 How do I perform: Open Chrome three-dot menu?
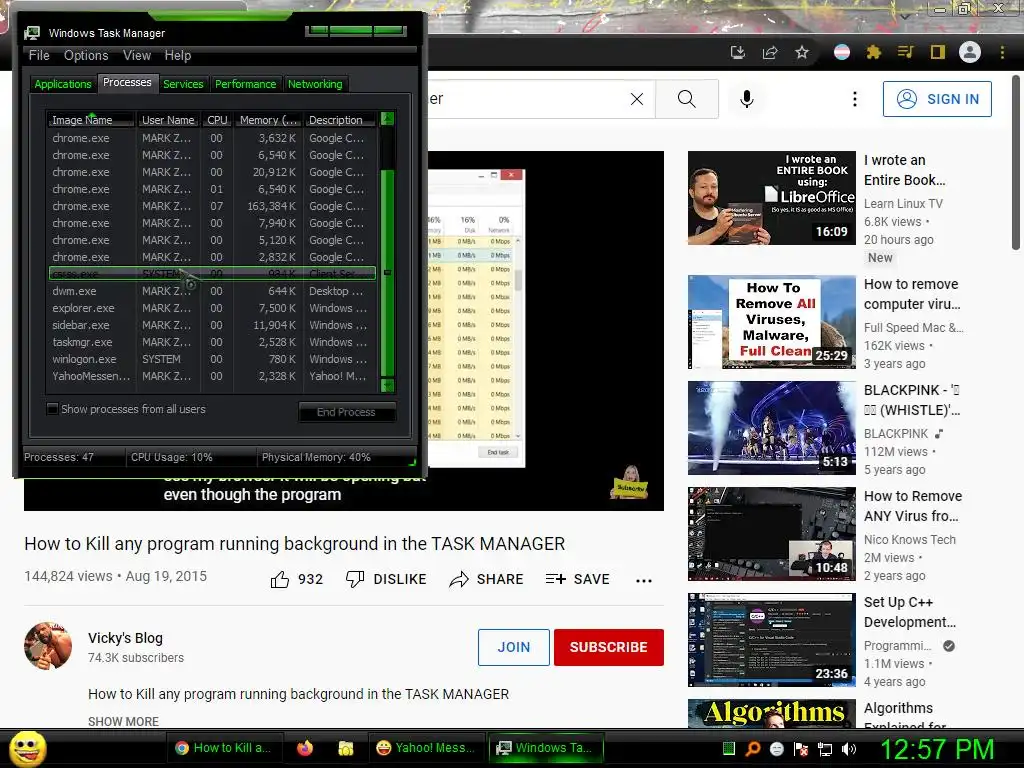click(1002, 52)
